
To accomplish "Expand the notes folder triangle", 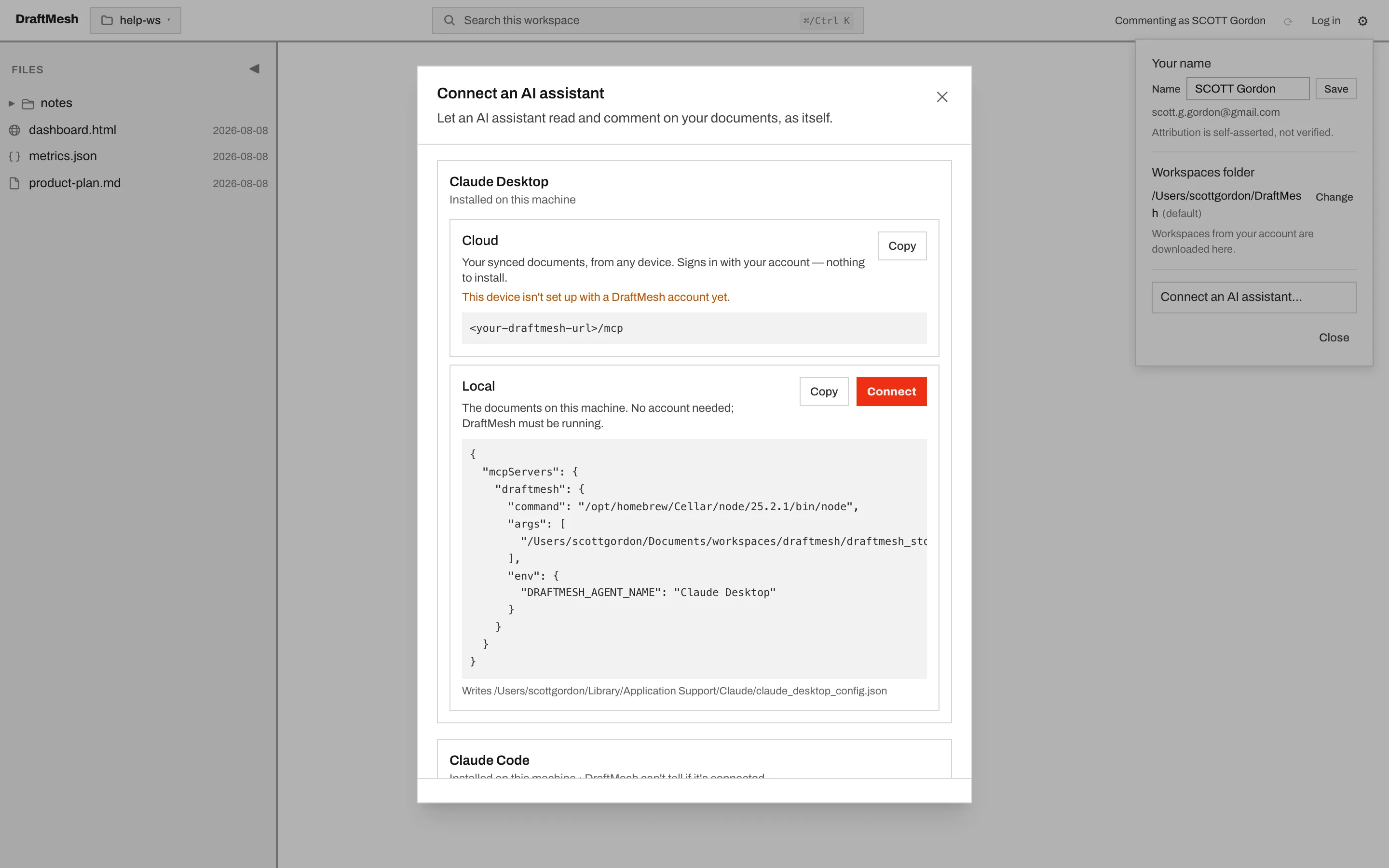I will [11, 103].
